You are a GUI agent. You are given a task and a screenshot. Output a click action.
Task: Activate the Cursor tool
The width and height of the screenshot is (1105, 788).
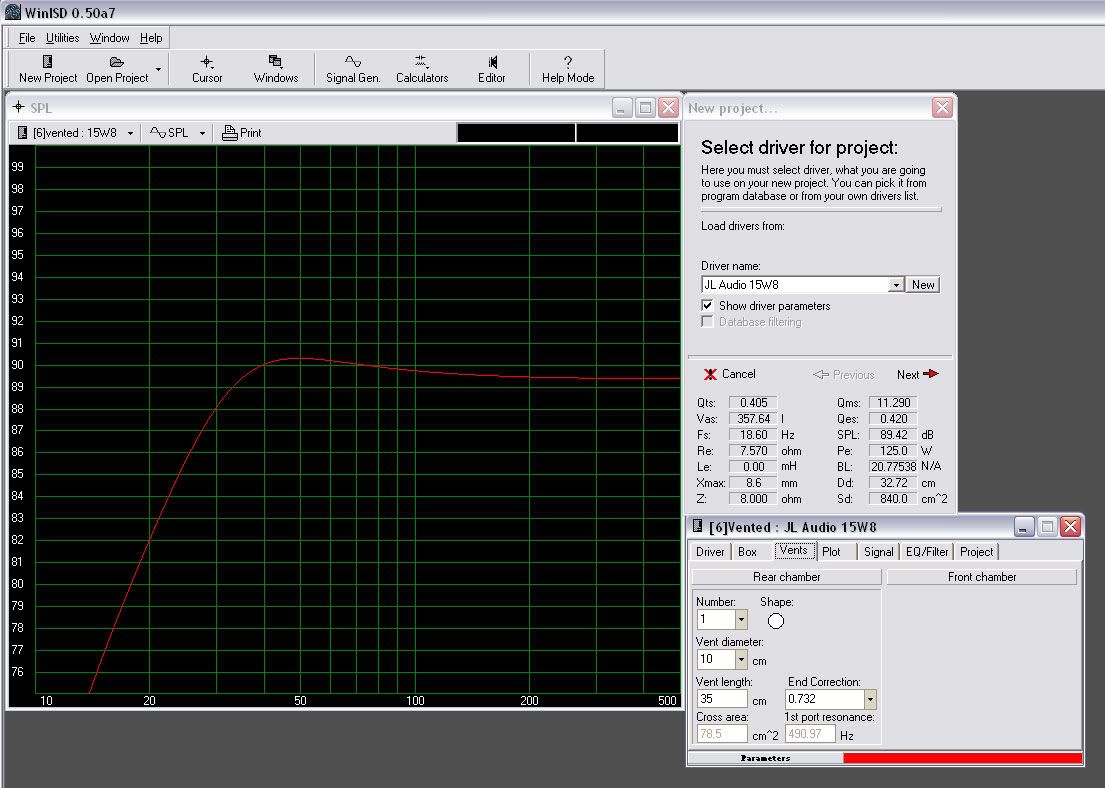click(x=207, y=62)
